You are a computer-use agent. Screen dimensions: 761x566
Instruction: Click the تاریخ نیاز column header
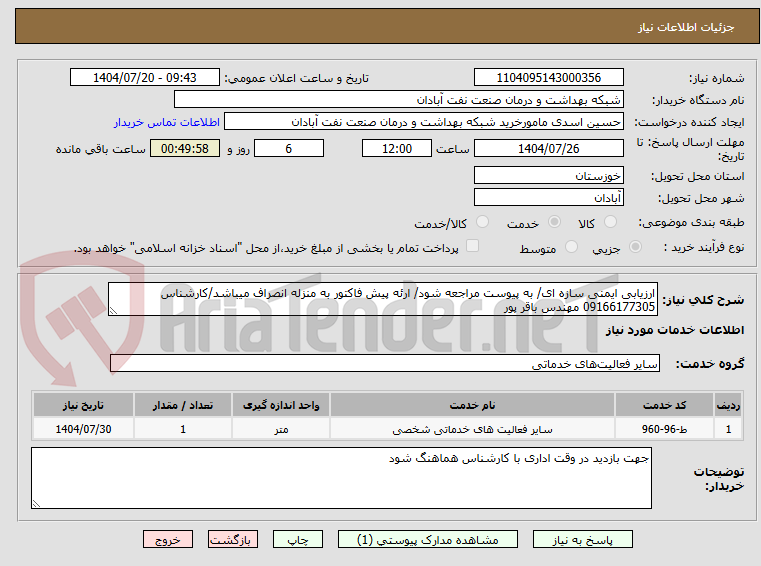click(x=83, y=405)
